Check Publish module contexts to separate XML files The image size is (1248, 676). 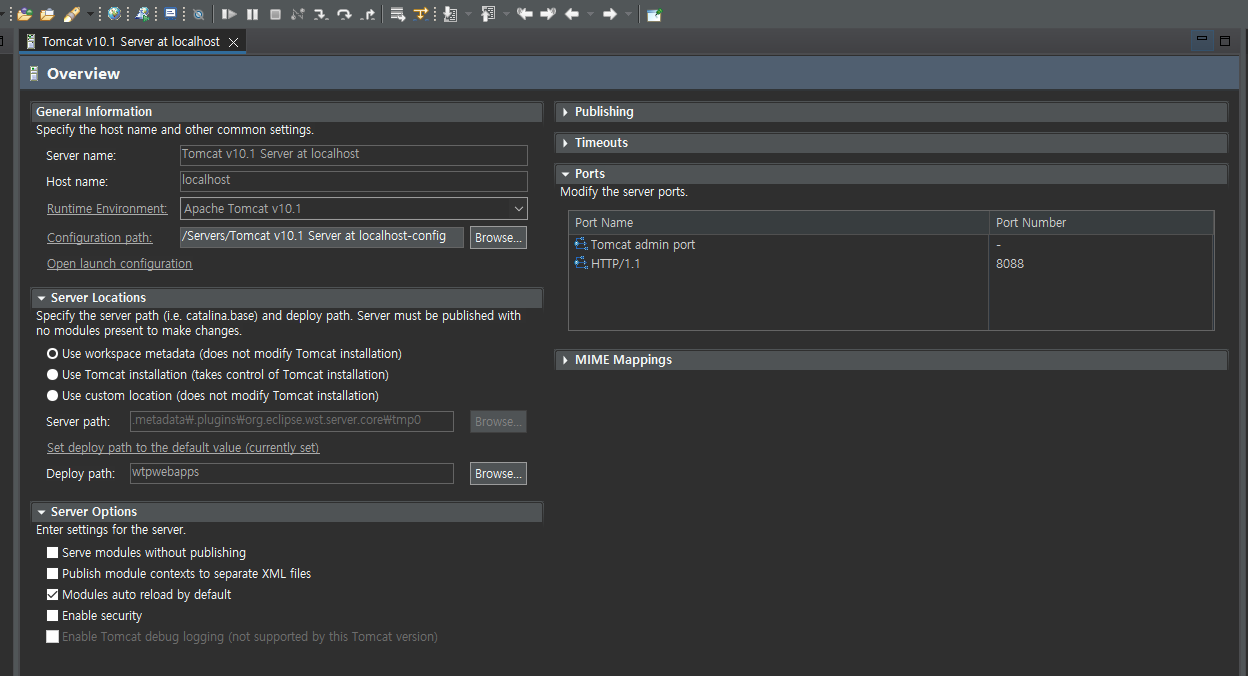click(x=53, y=574)
